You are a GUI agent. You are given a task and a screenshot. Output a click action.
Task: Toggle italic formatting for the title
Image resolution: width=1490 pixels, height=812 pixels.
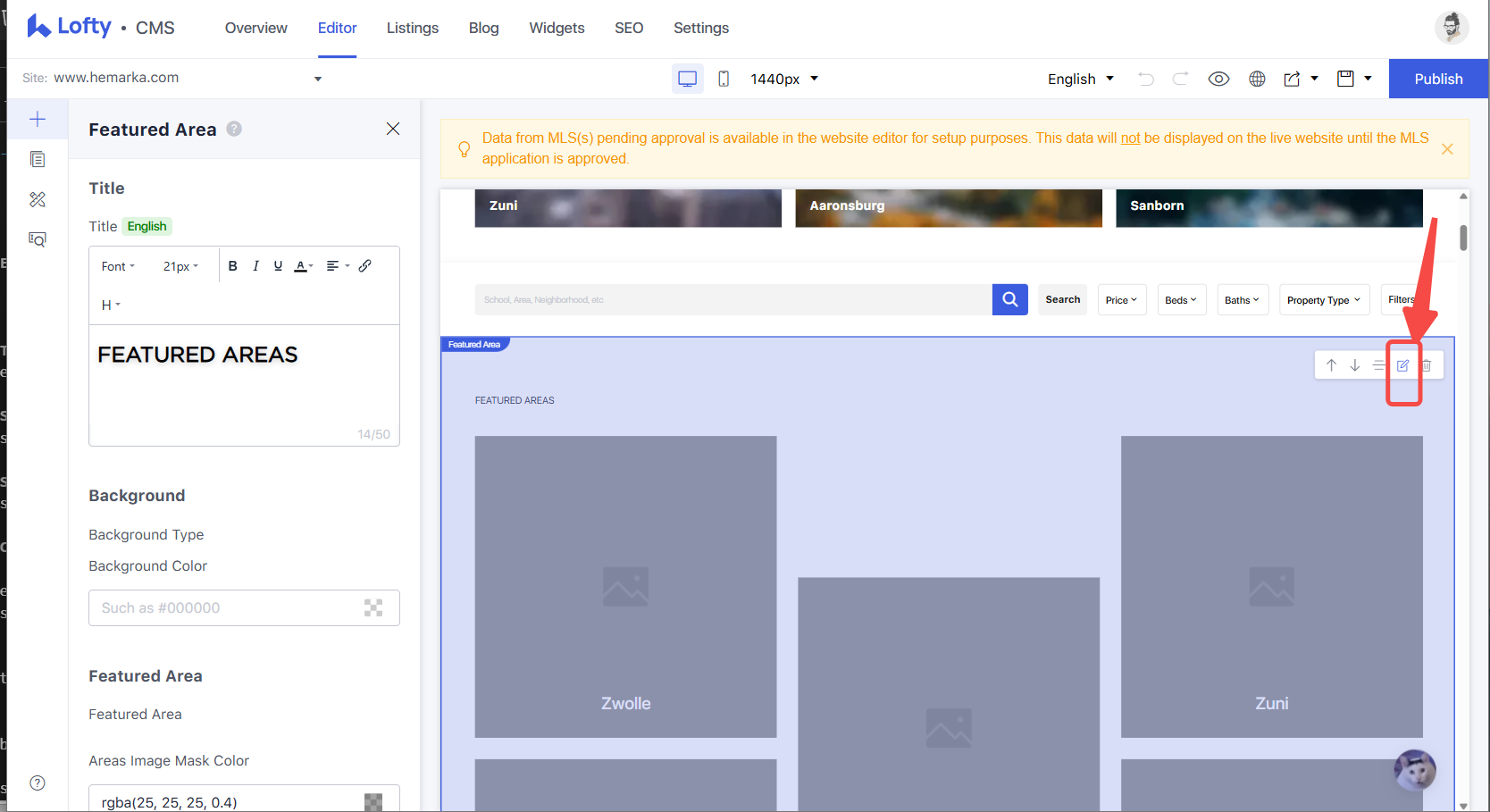pyautogui.click(x=255, y=266)
